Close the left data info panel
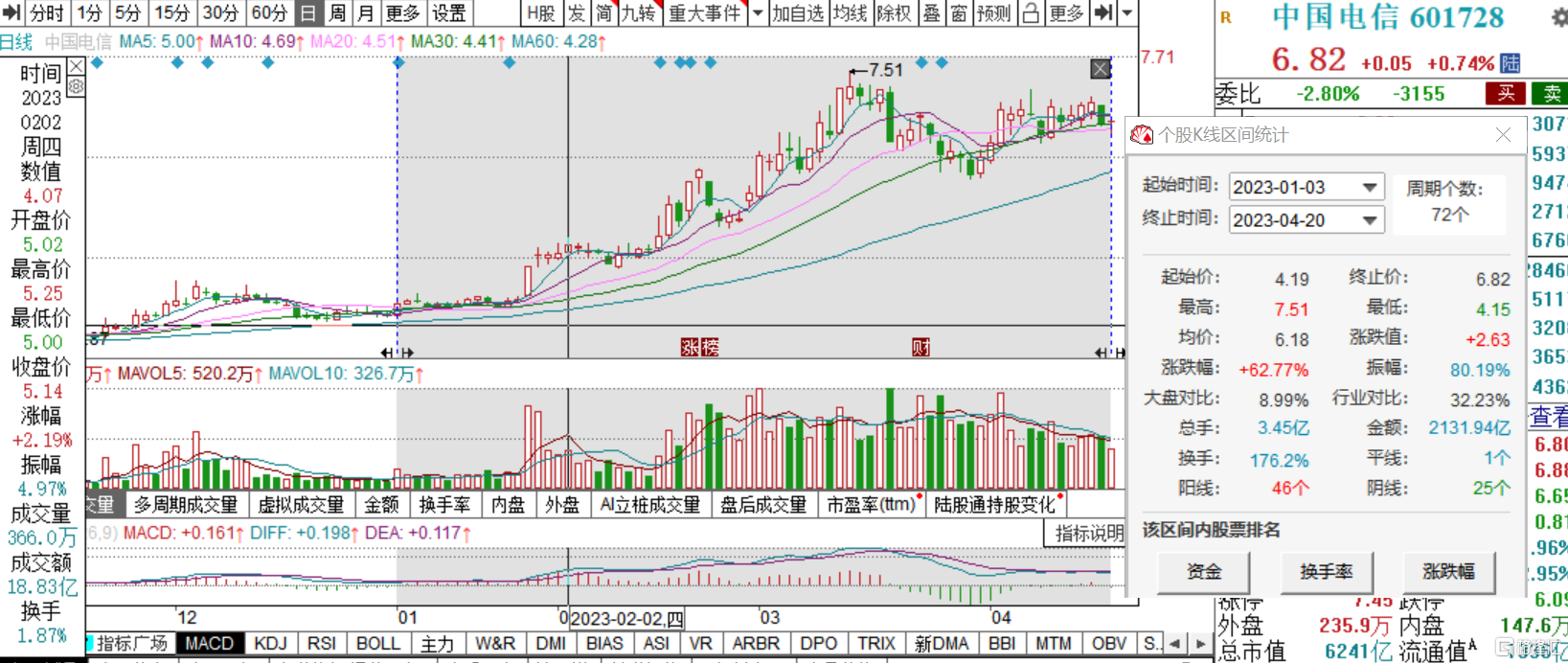Viewport: 1568px width, 663px height. 76,66
